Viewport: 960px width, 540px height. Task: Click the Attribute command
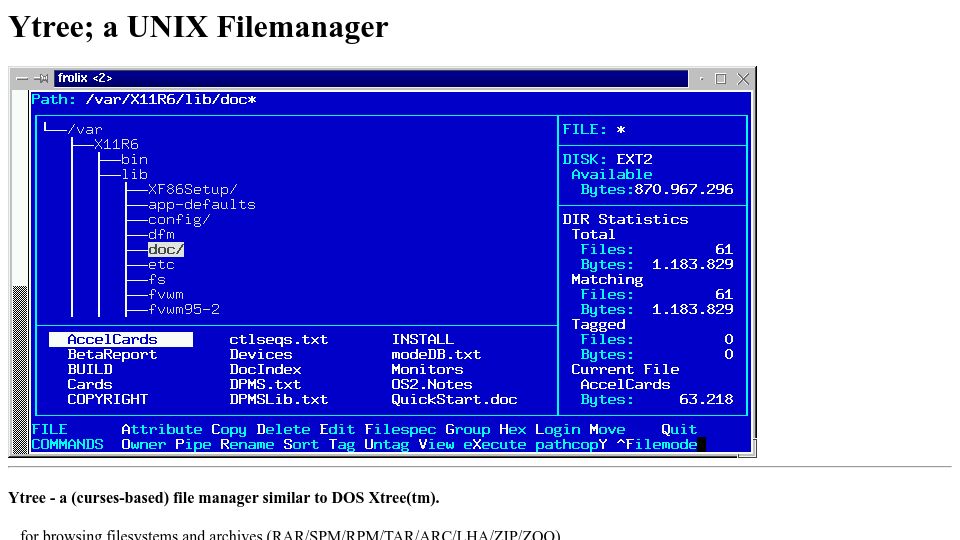point(162,429)
